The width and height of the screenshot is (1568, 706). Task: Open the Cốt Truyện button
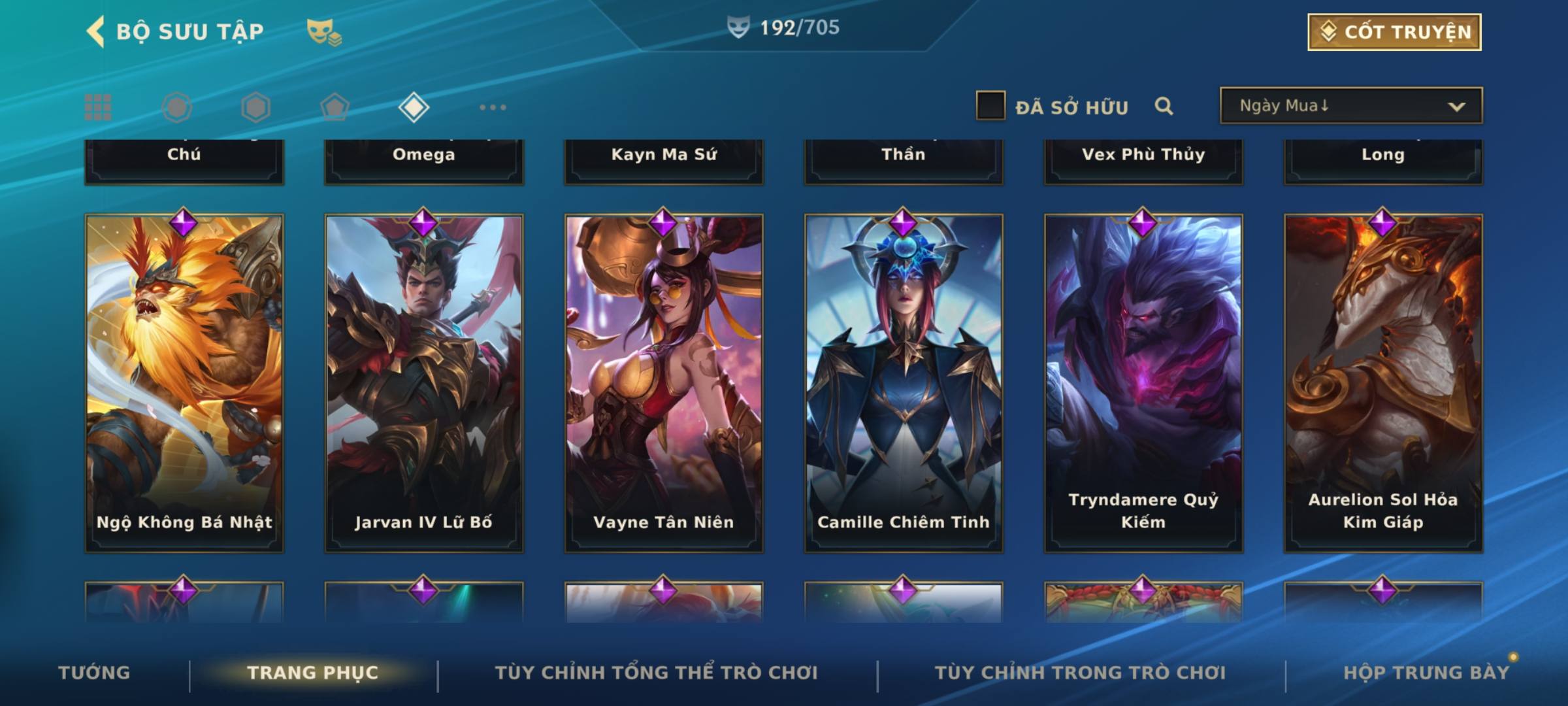(1394, 32)
